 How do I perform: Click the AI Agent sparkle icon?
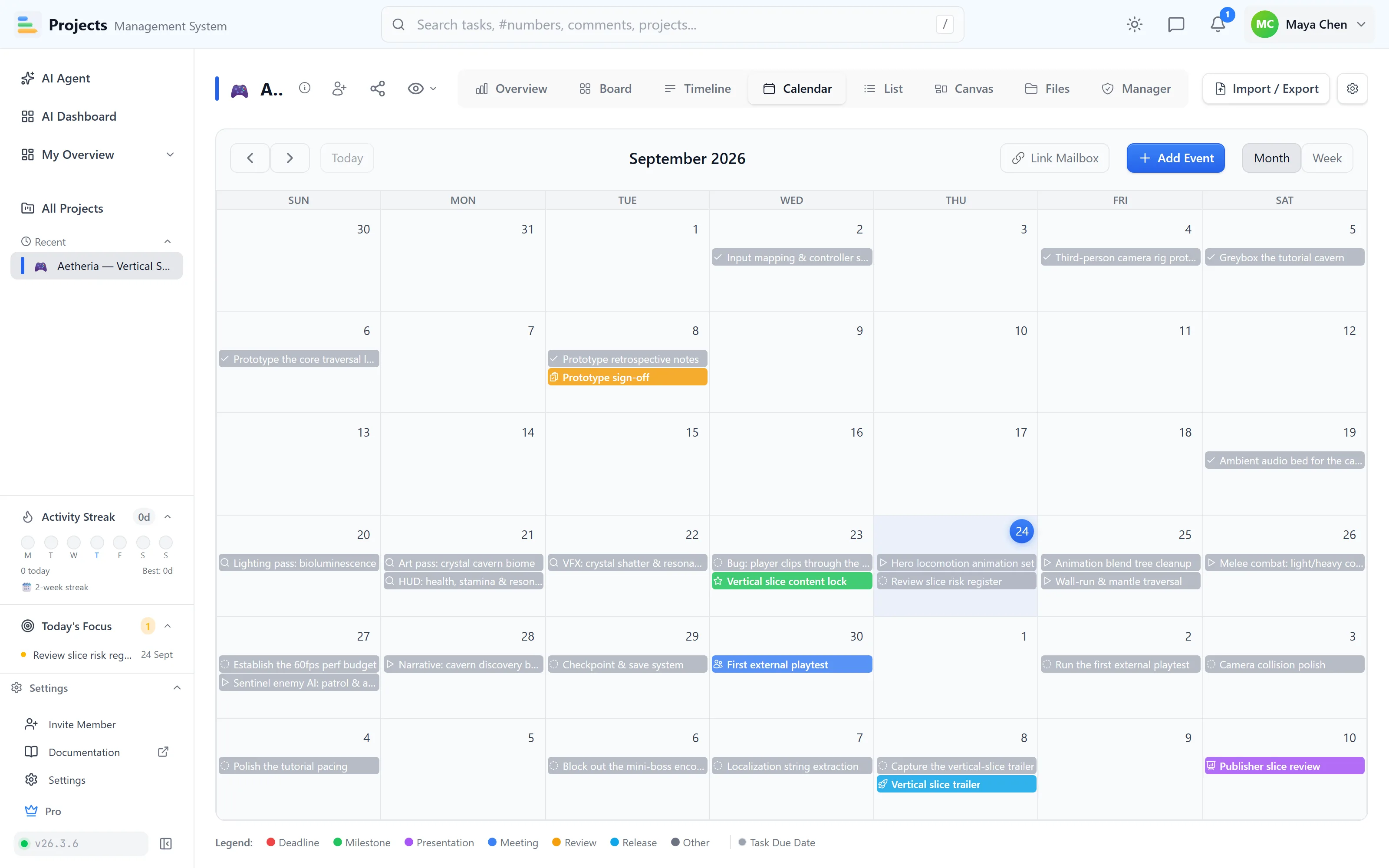click(x=27, y=78)
